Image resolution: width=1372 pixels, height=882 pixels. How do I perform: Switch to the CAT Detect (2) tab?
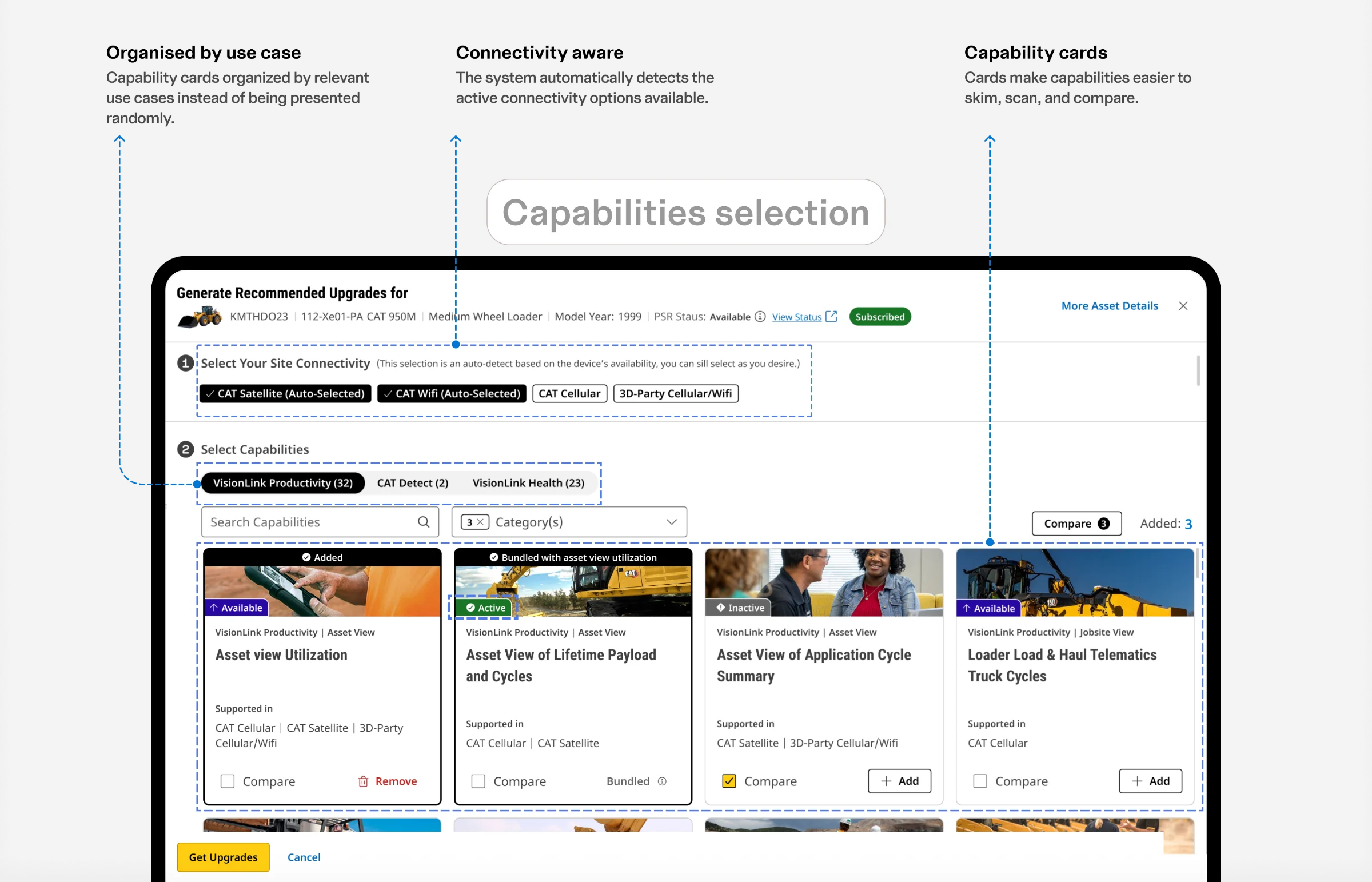click(x=412, y=483)
